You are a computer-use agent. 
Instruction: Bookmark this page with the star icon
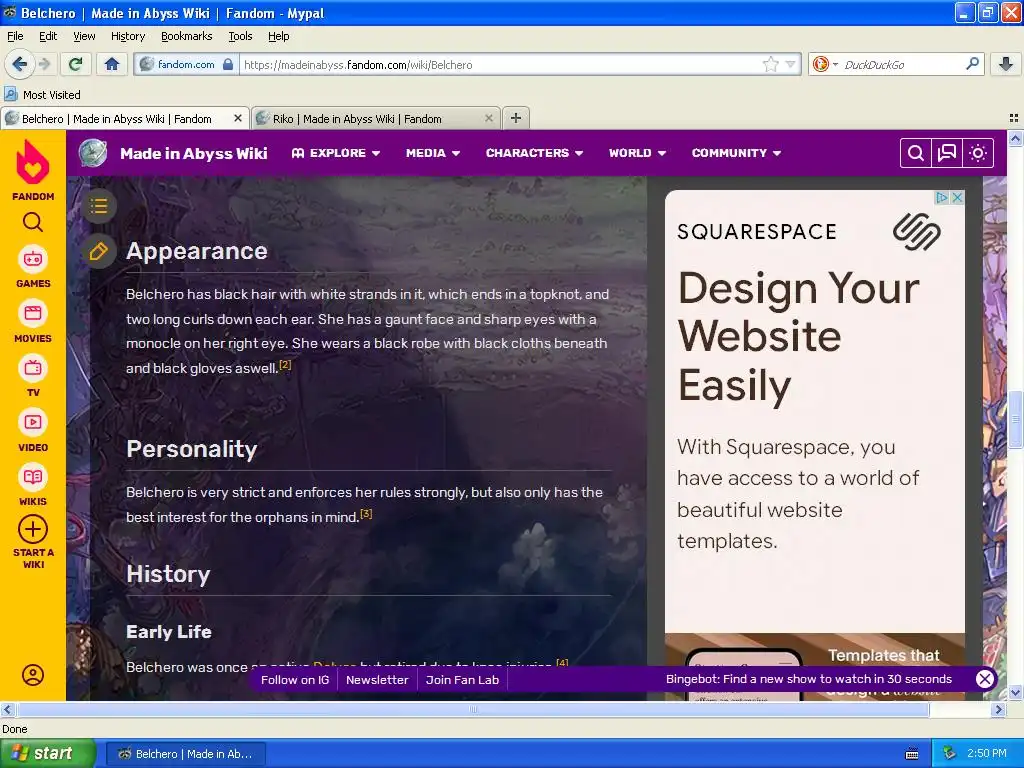pos(771,64)
